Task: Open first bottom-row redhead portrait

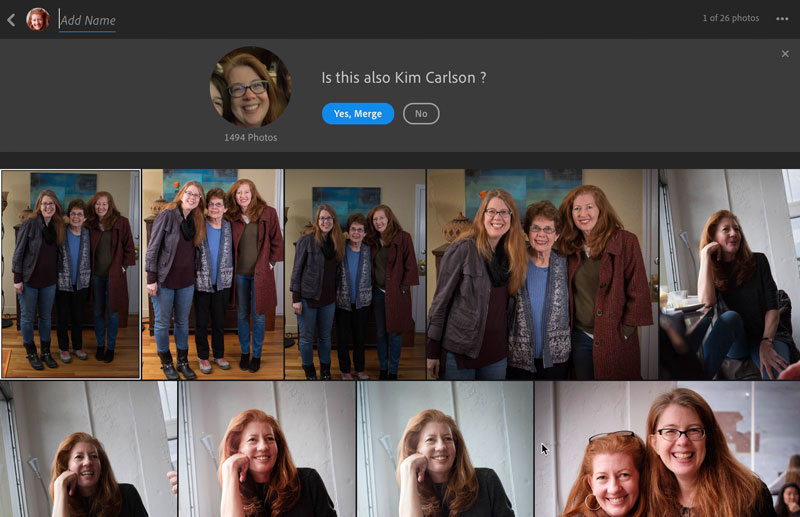Action: pos(88,449)
